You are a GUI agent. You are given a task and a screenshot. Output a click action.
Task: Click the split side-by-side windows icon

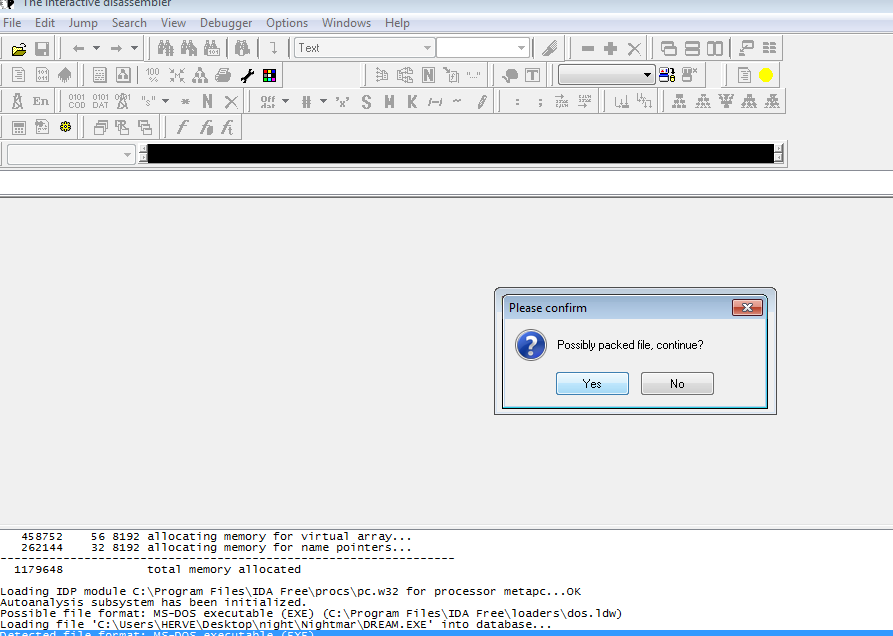(x=715, y=49)
